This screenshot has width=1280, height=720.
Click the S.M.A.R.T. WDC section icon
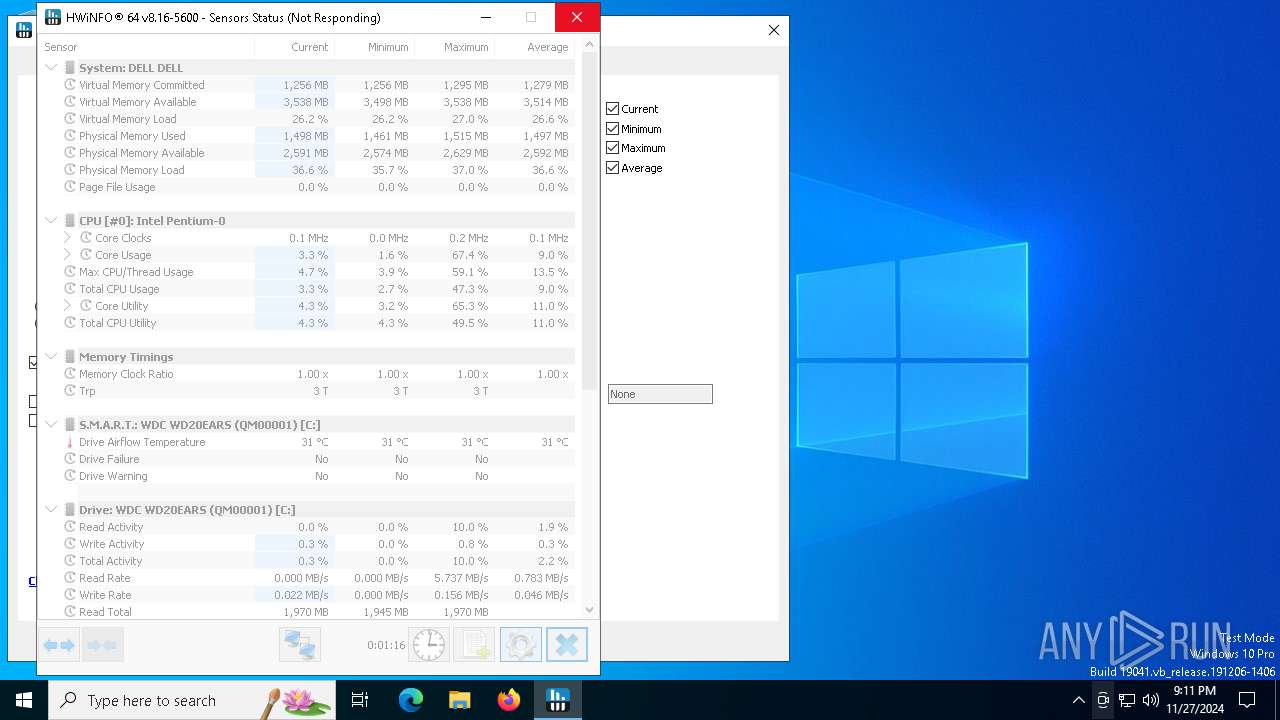click(x=70, y=425)
